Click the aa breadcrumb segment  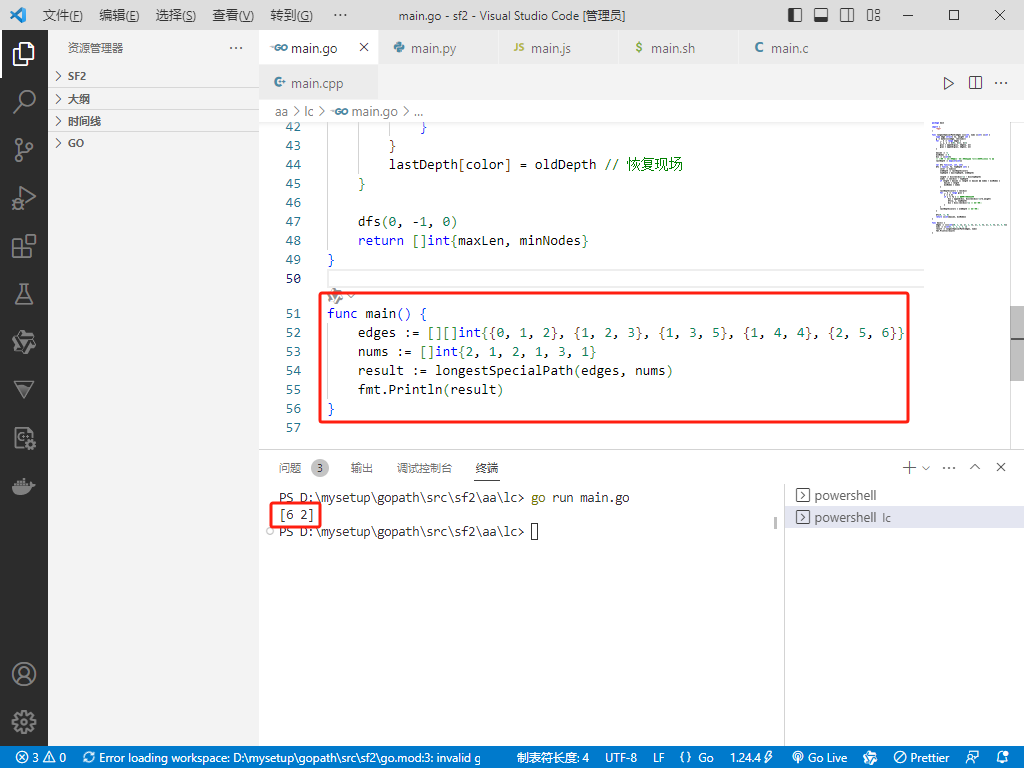[x=281, y=112]
